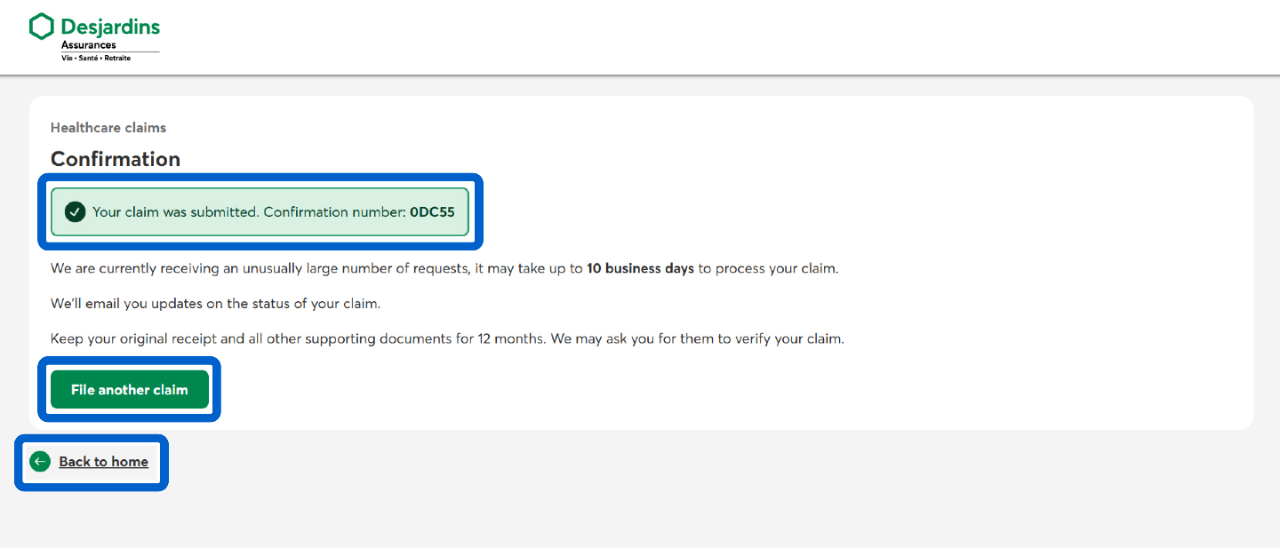
Task: Click the Vie Santé Retraite tagline
Action: [96, 58]
